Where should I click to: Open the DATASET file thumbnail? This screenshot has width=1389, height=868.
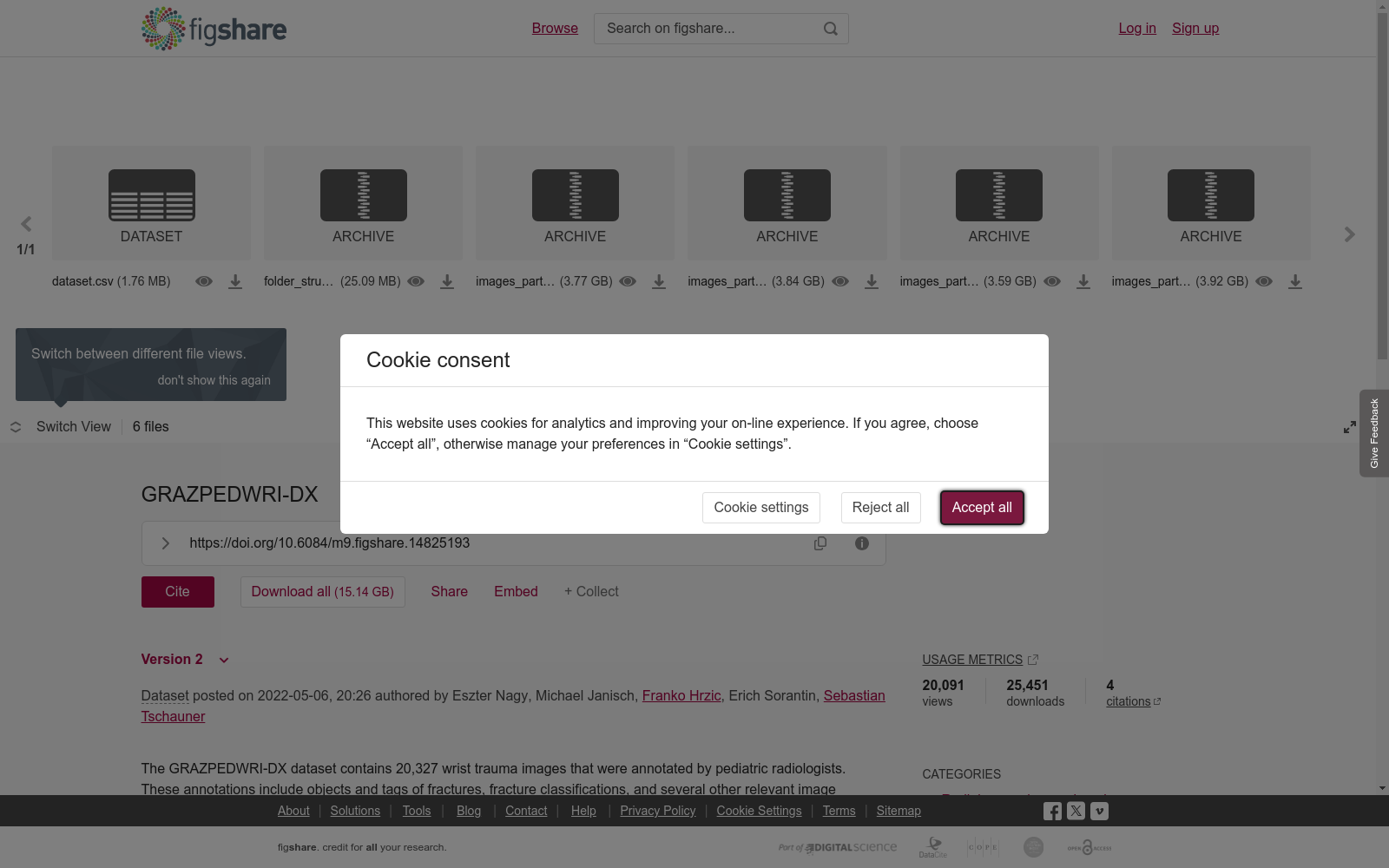[x=151, y=203]
